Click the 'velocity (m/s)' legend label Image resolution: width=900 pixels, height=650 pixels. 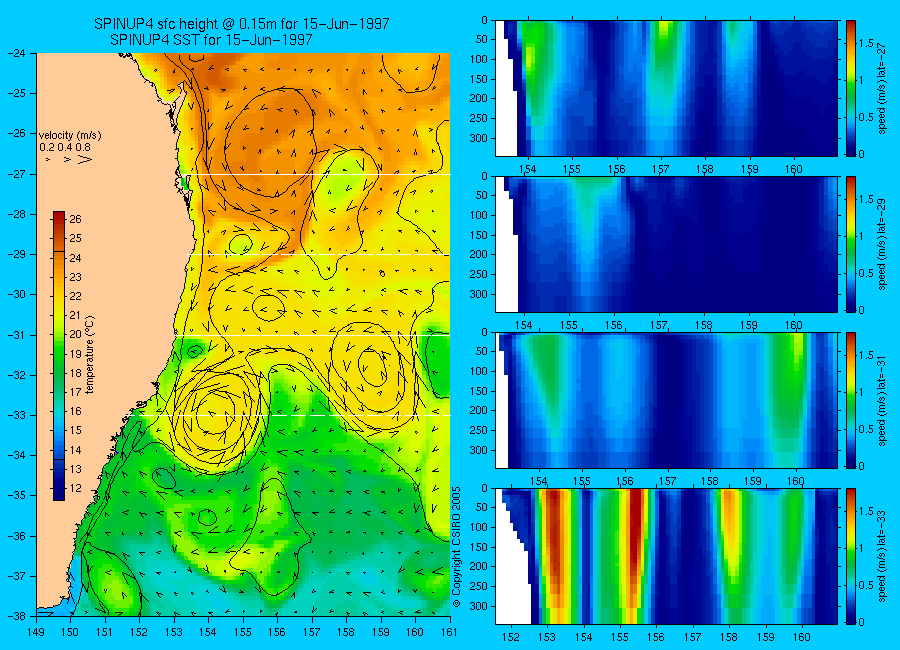coord(70,136)
